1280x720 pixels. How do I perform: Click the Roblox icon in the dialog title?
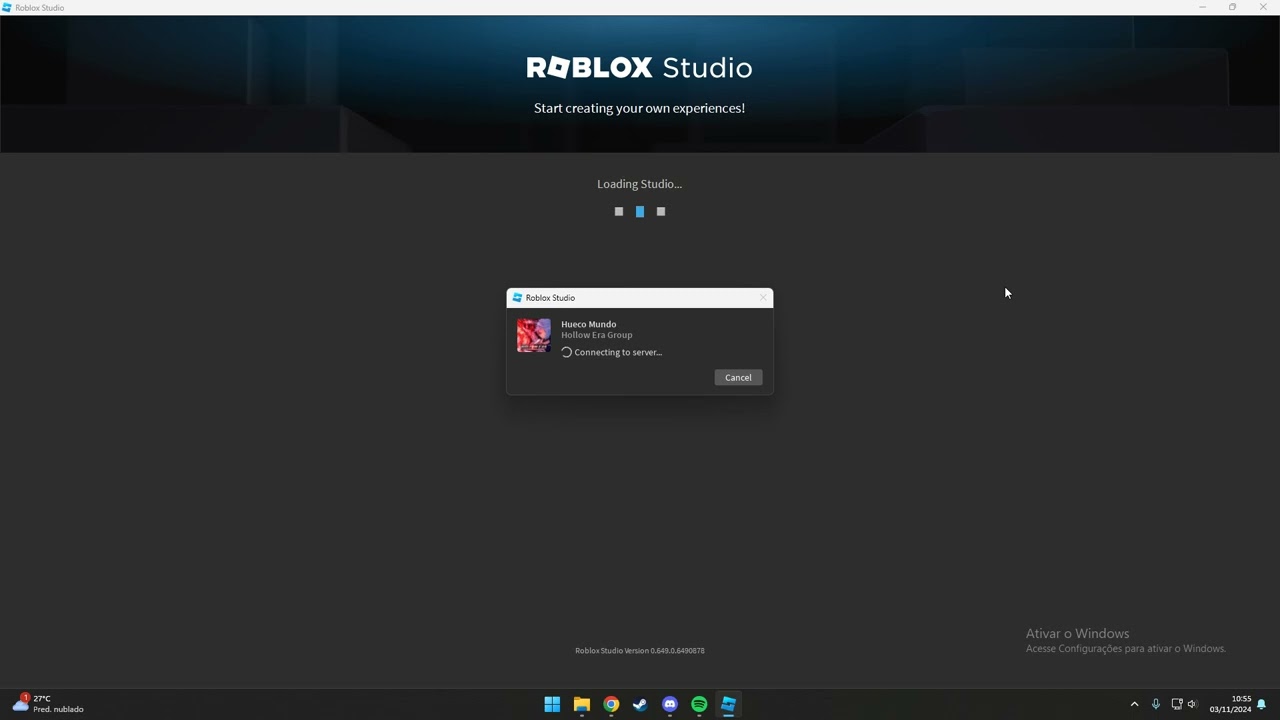pyautogui.click(x=517, y=297)
